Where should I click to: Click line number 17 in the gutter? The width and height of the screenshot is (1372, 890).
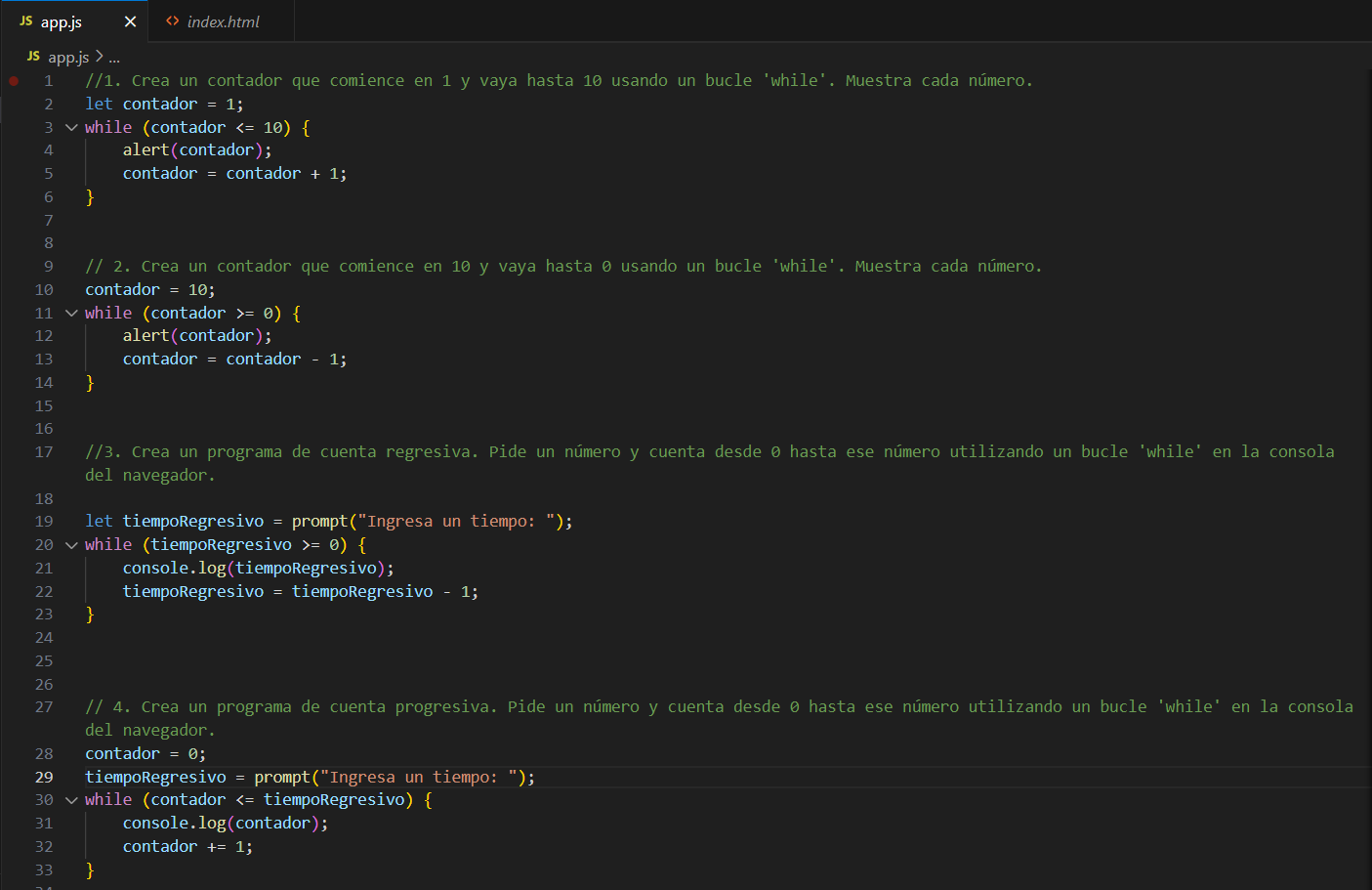[x=44, y=452]
